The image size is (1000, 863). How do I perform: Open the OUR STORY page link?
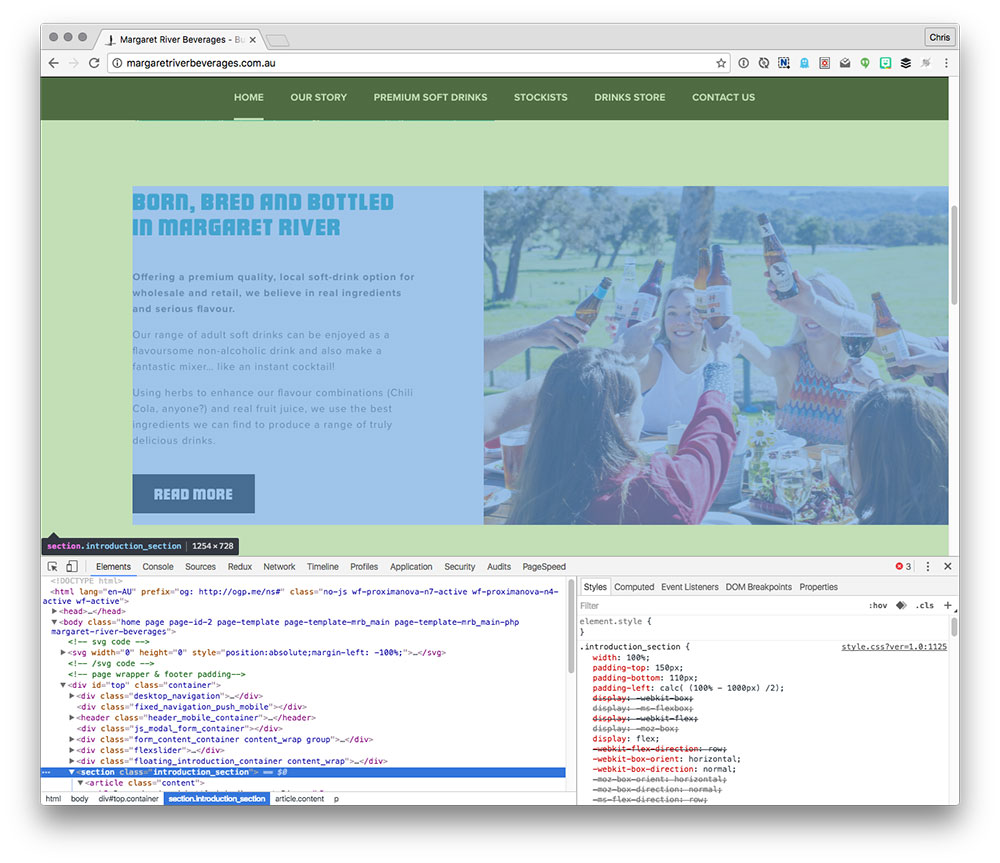click(319, 98)
